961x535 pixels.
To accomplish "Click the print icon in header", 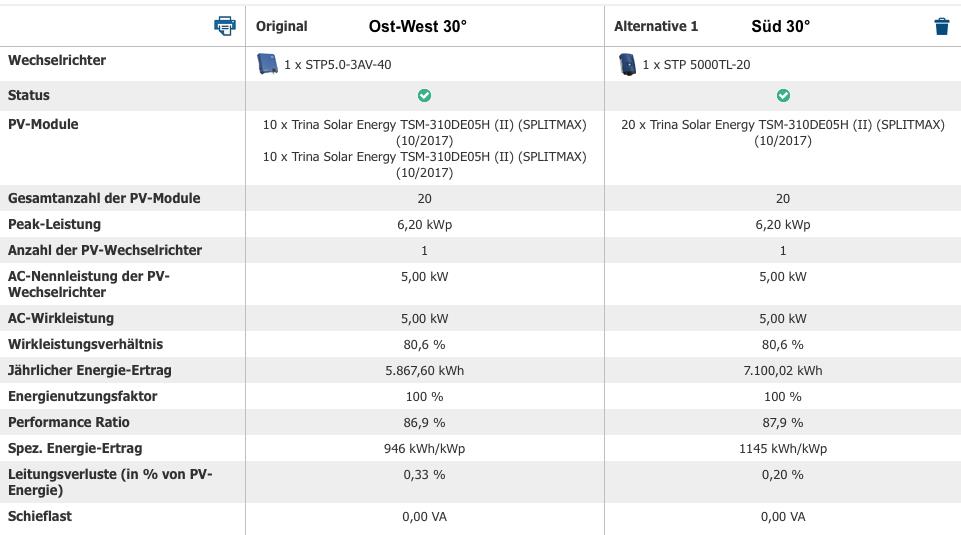I will point(225,26).
